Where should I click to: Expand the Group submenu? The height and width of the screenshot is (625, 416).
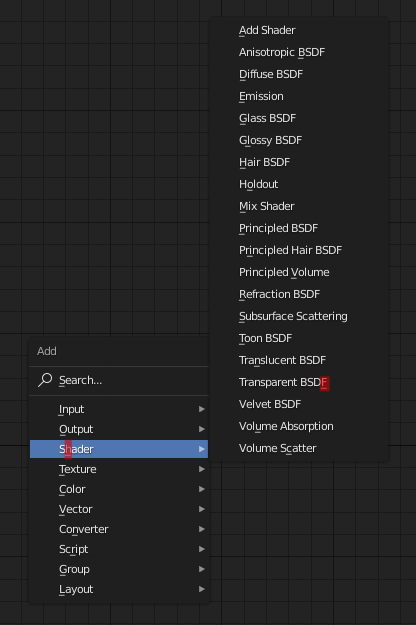click(119, 569)
